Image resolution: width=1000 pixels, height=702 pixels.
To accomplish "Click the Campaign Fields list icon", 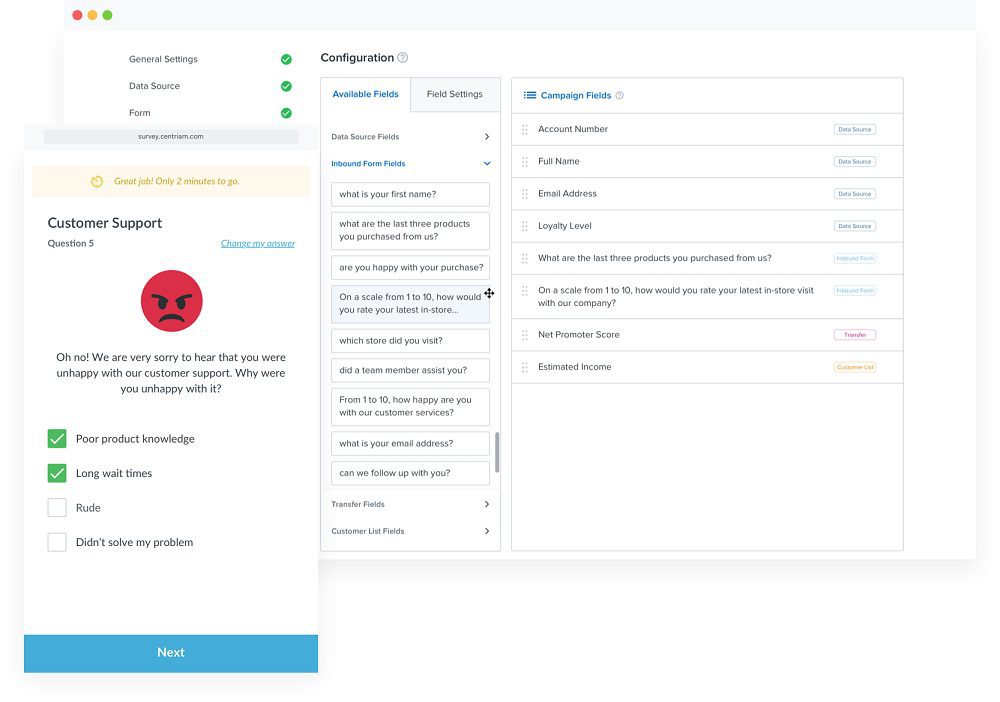I will 530,96.
